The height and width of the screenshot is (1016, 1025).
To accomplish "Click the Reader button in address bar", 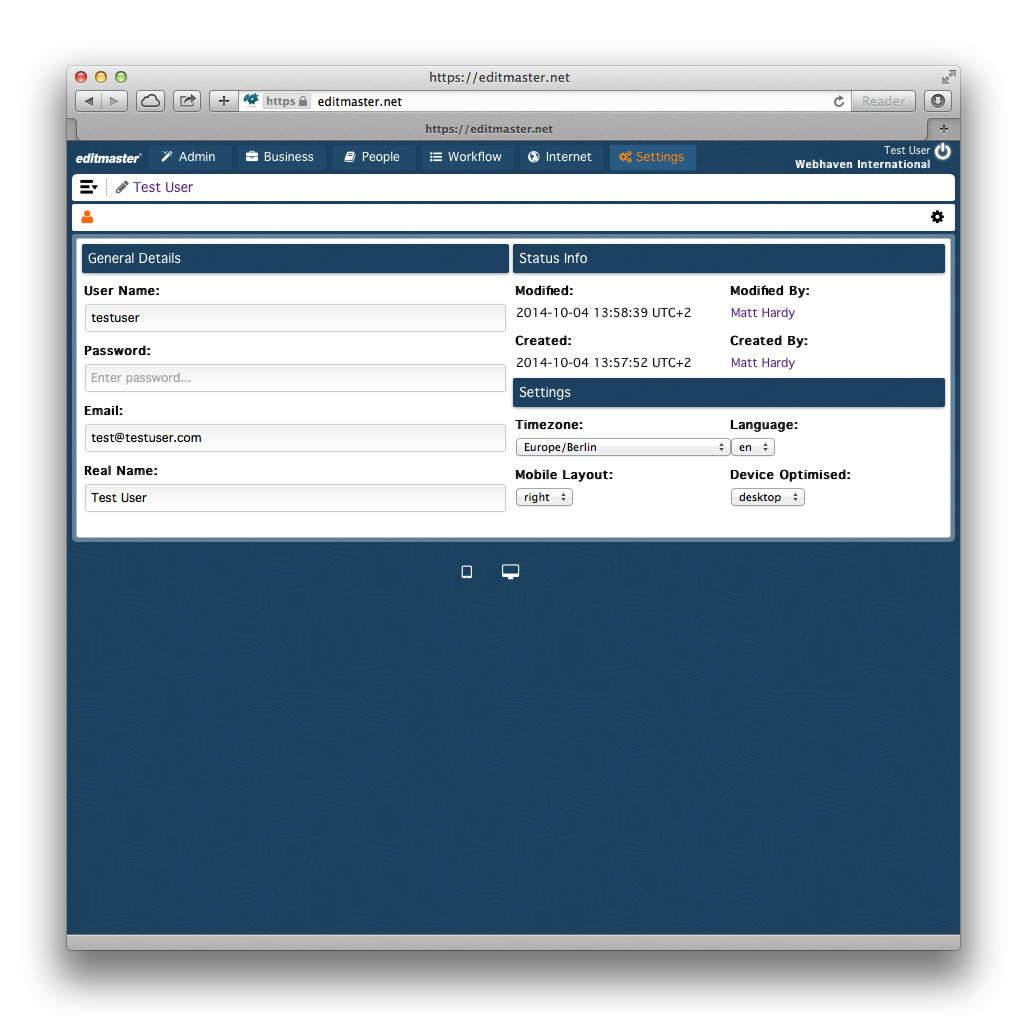I will 883,101.
